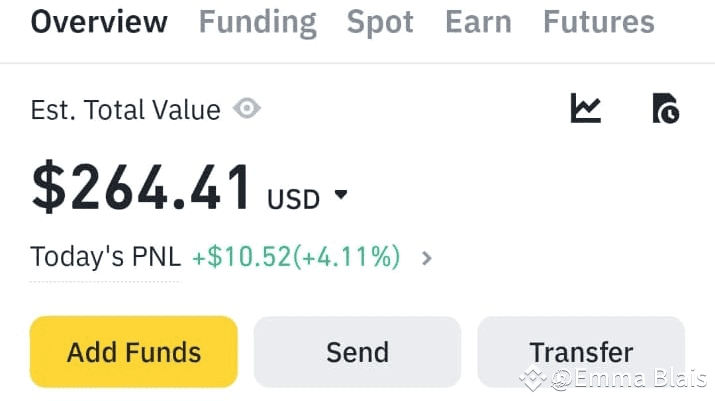
Task: Open the Earn tab
Action: (x=478, y=22)
